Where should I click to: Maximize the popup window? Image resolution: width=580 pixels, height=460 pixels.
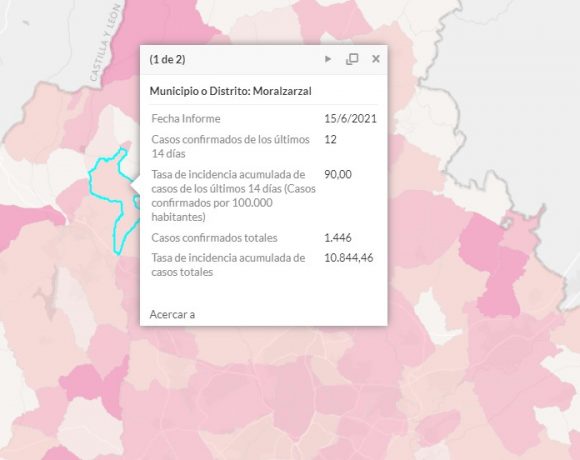(352, 59)
